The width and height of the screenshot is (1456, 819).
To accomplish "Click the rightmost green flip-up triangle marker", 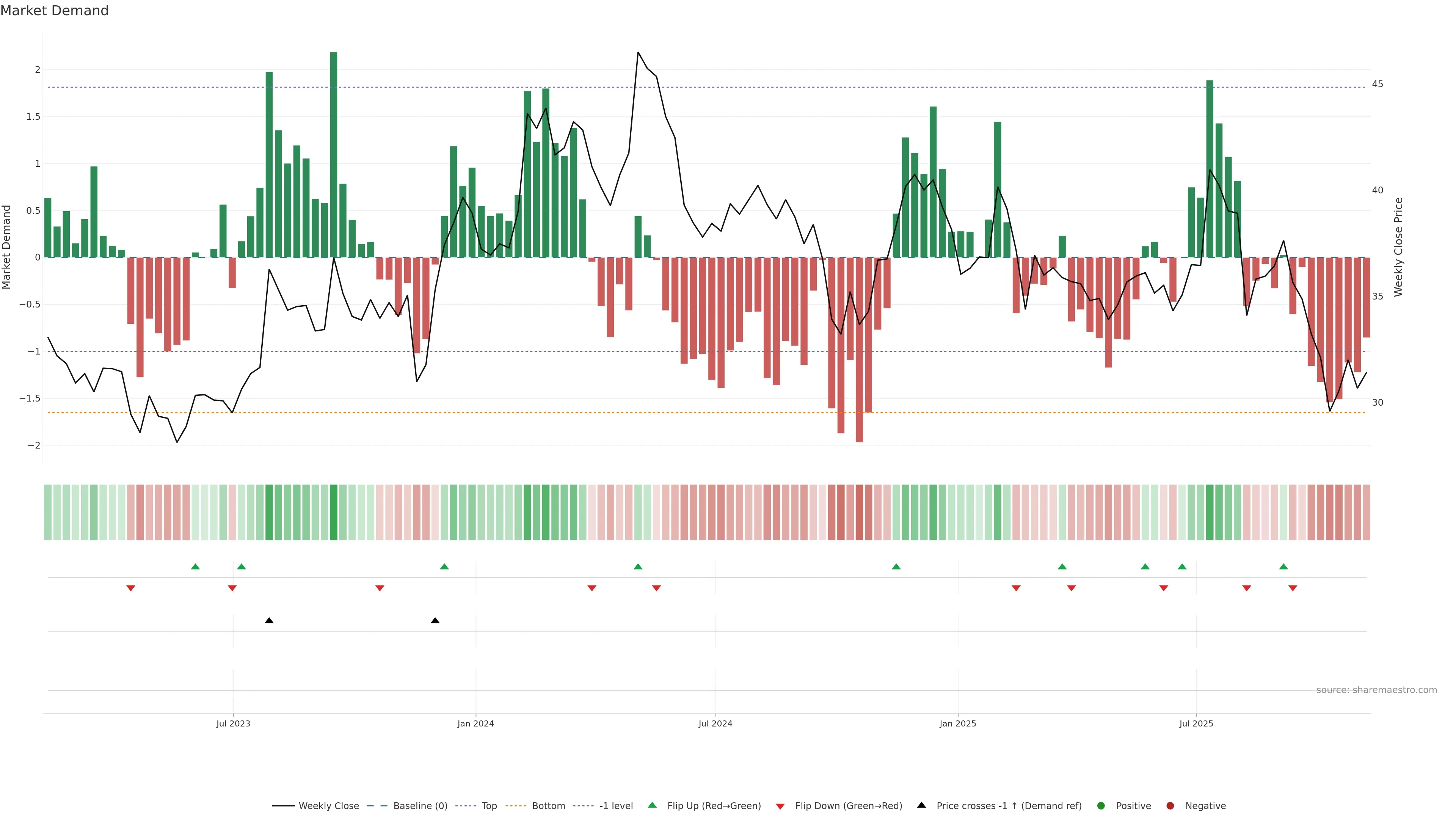I will [1283, 566].
